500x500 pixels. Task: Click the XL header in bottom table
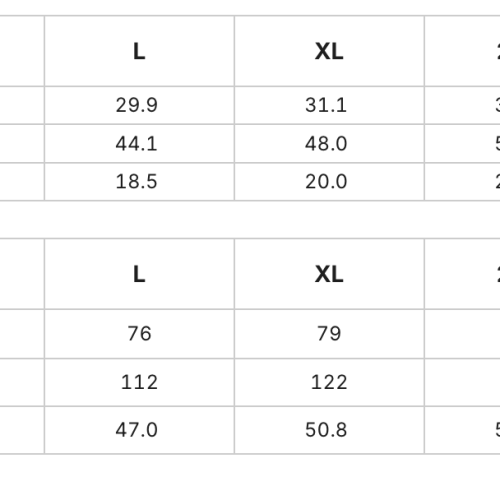coord(329,274)
